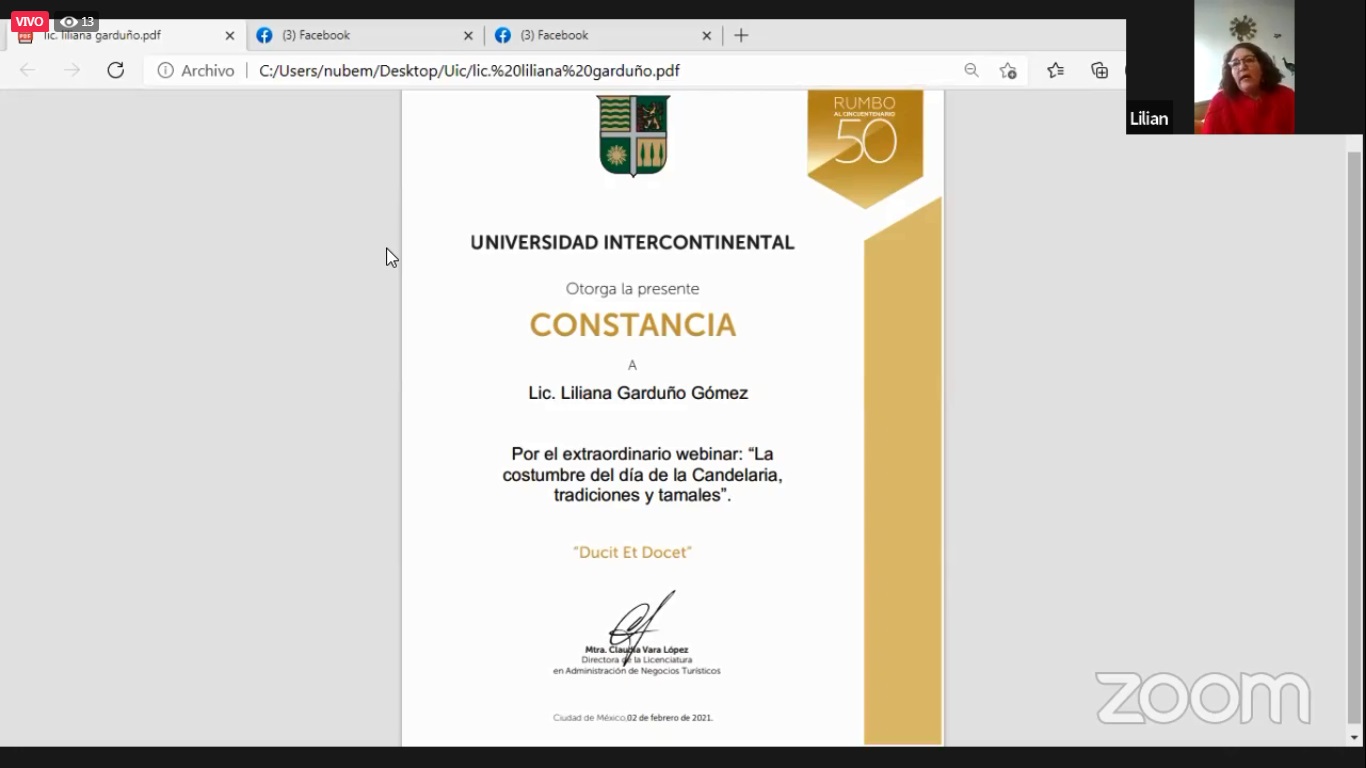Switch to the lic. liliana garduño.pdf tab
The width and height of the screenshot is (1366, 768).
[126, 35]
